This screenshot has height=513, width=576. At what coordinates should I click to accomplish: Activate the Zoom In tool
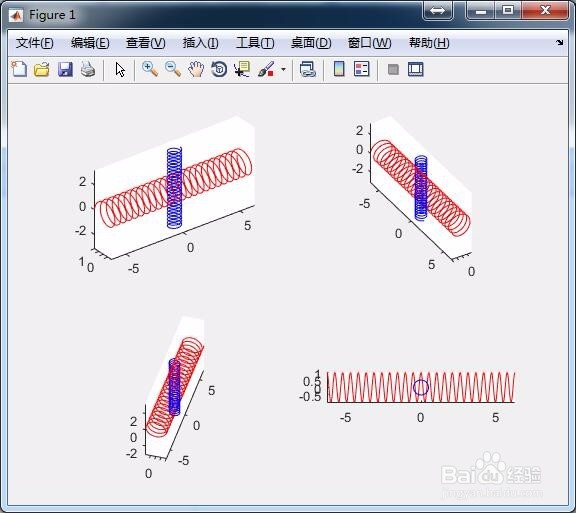click(x=150, y=69)
